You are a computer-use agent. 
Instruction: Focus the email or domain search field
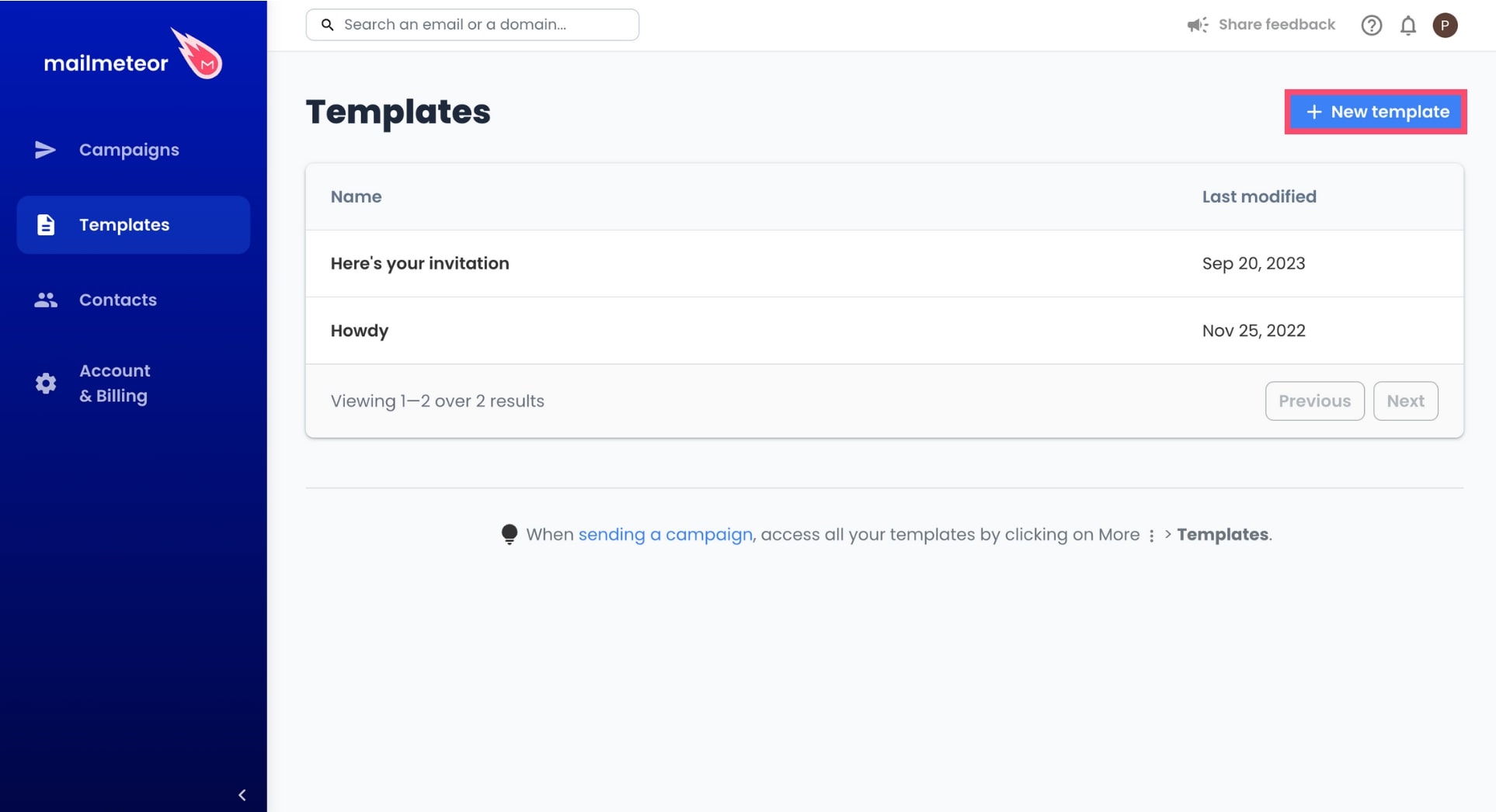(x=472, y=25)
